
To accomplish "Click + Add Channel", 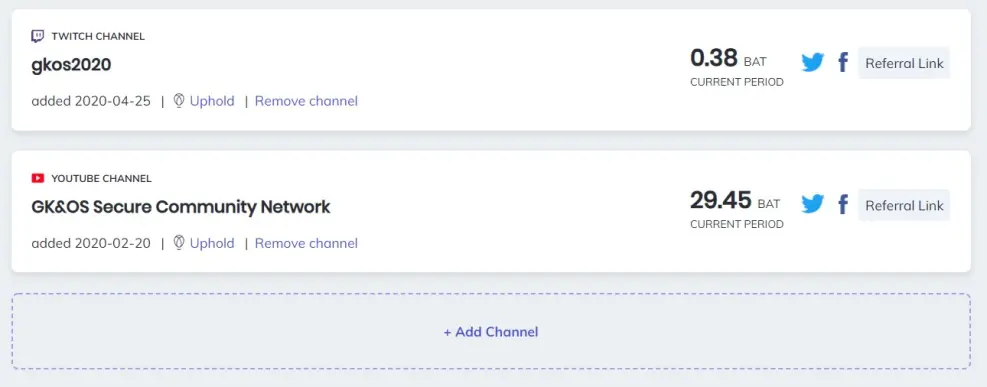I will (x=491, y=331).
